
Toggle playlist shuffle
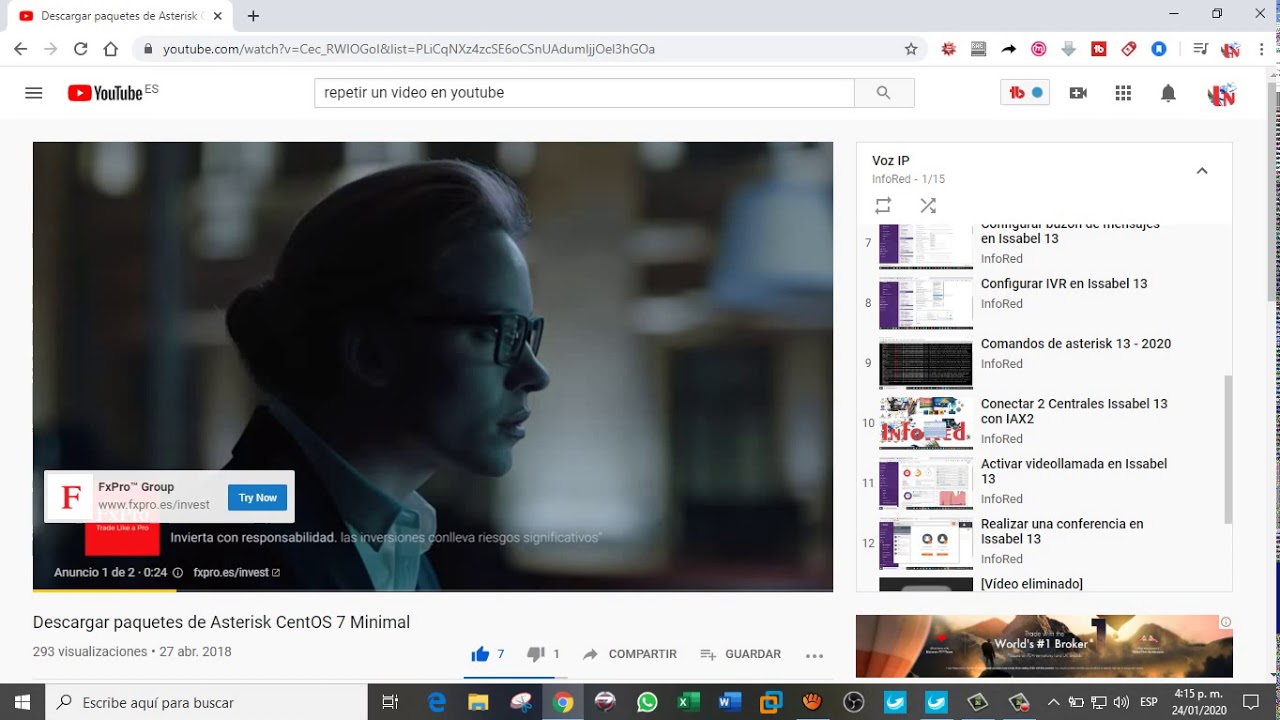928,205
